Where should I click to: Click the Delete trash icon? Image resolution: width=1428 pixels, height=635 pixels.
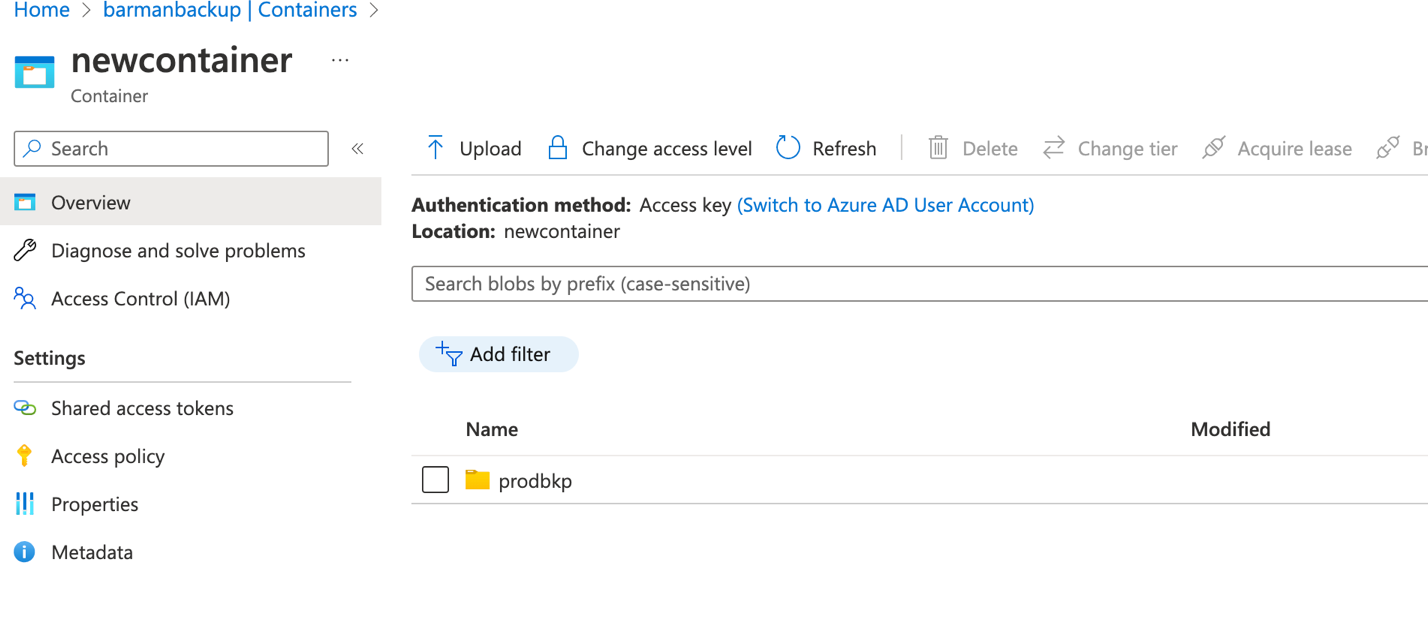[x=938, y=148]
